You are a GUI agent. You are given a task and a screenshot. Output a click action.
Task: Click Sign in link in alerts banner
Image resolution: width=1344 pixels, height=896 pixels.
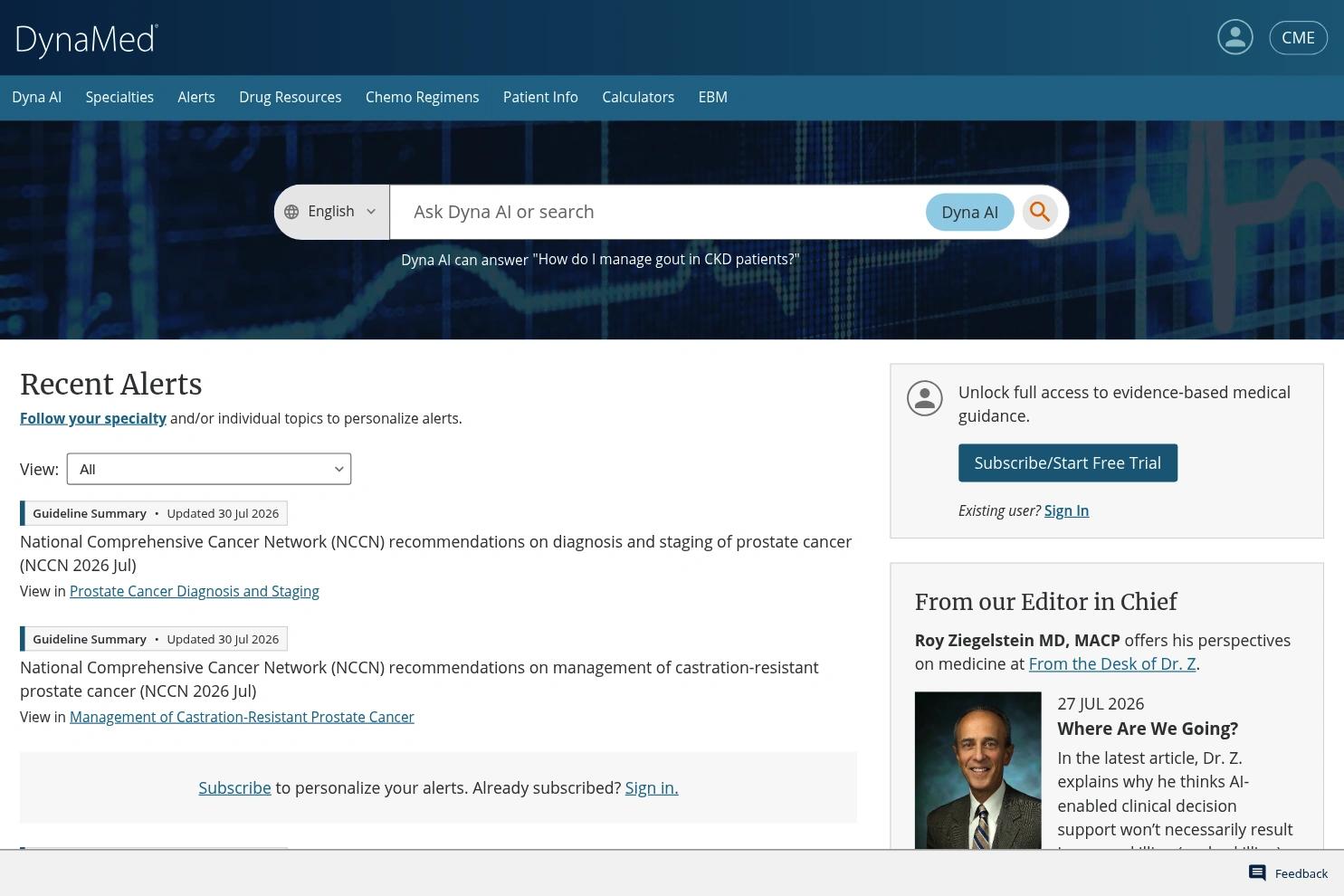[652, 787]
